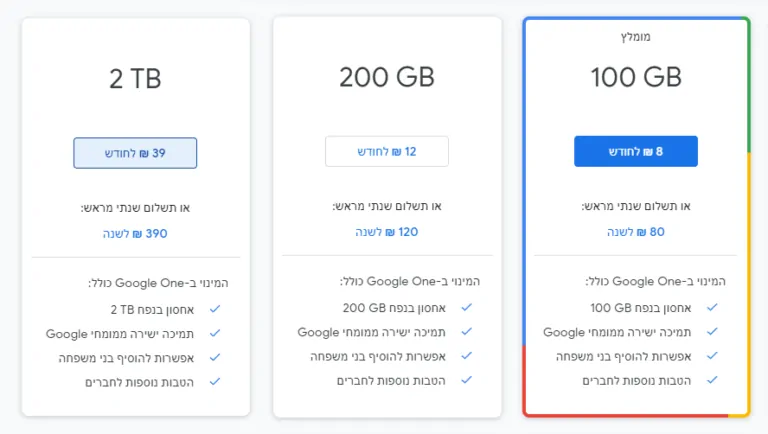Click checkmark for family members option in 100 GB card

click(712, 356)
